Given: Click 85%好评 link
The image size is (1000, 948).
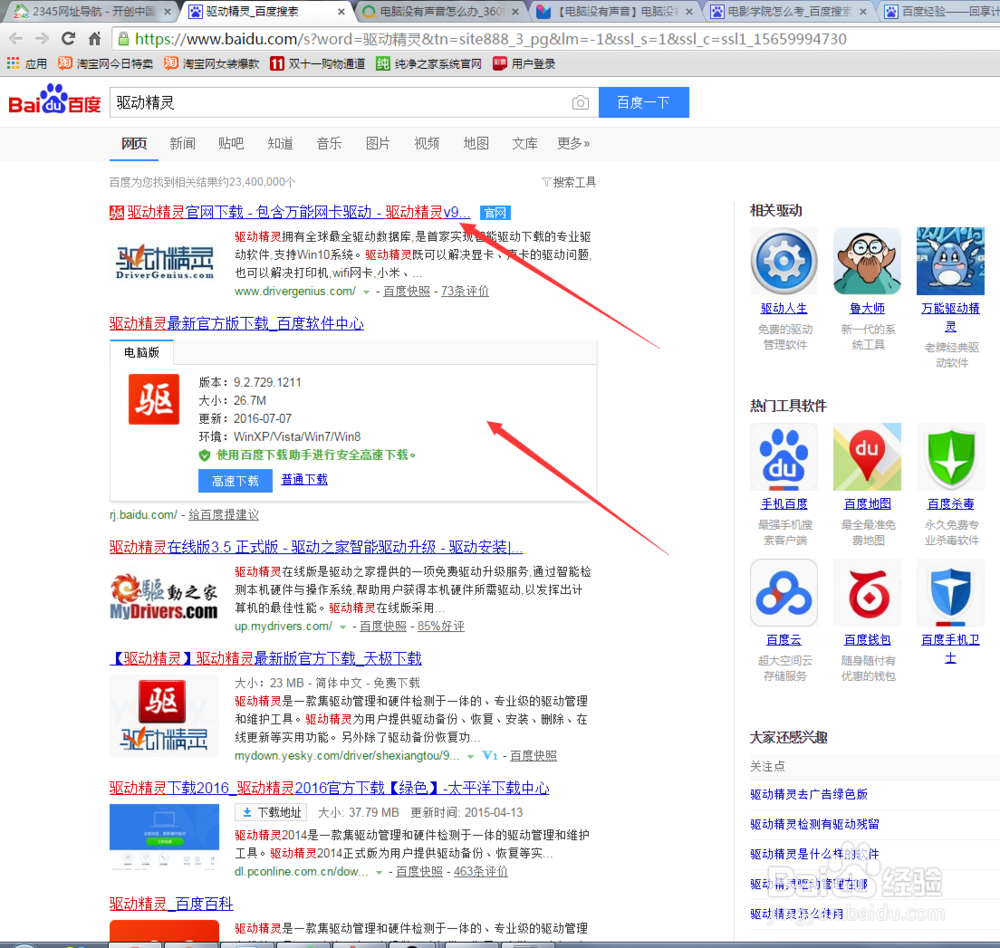Looking at the screenshot, I should (x=441, y=626).
